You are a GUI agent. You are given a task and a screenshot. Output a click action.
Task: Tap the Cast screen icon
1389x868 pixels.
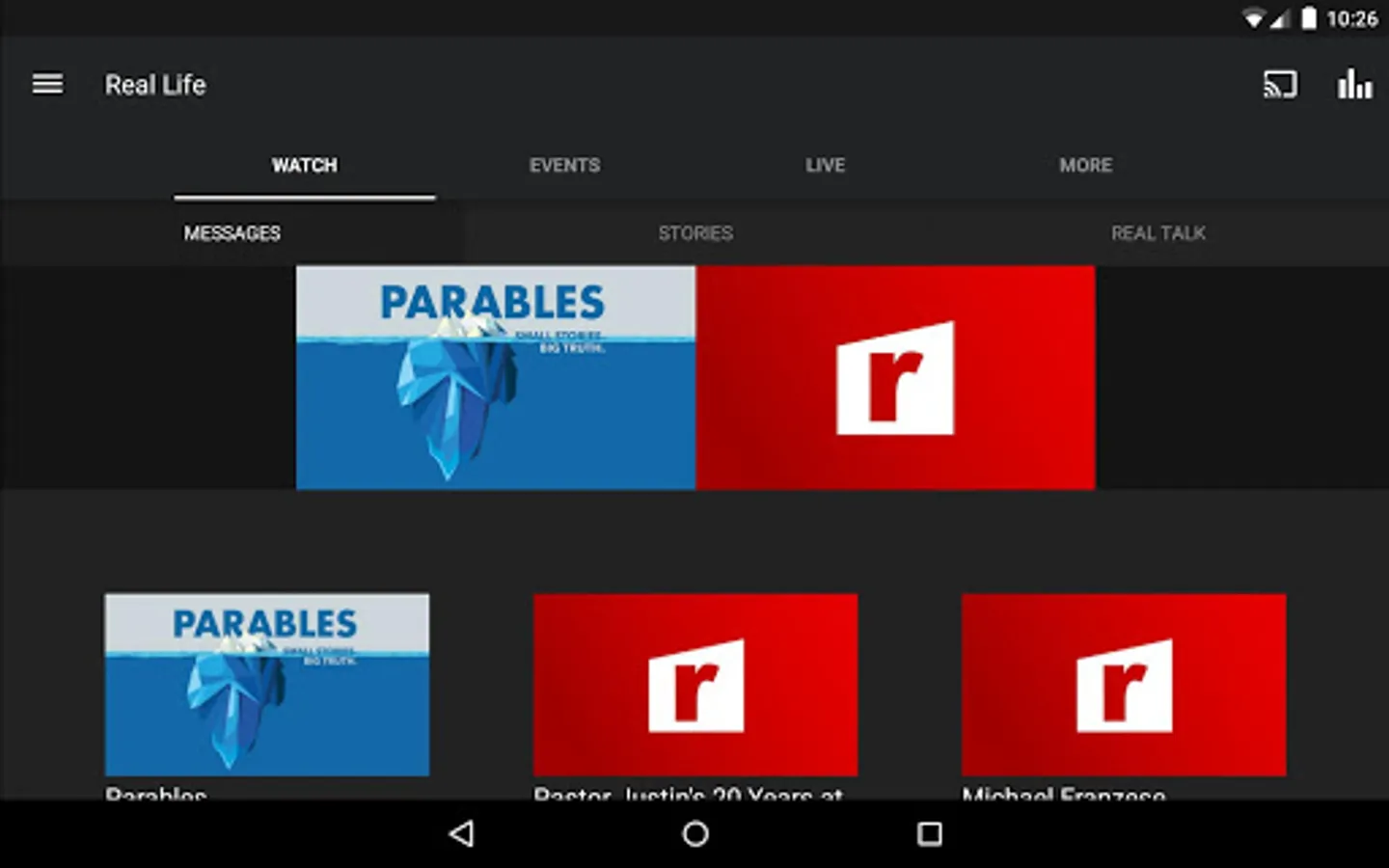coord(1280,85)
